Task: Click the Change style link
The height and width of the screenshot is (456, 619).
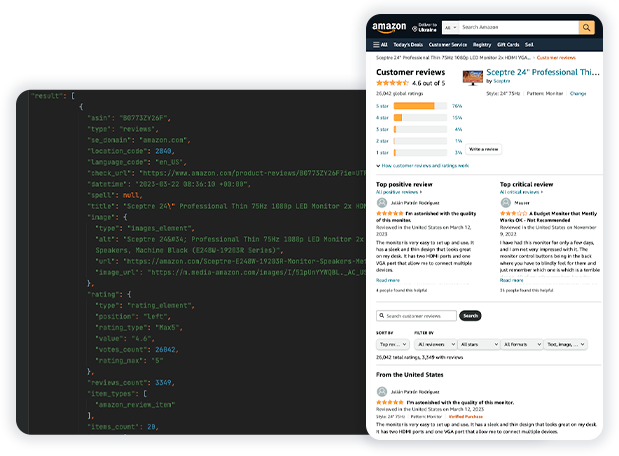Action: pyautogui.click(x=578, y=94)
